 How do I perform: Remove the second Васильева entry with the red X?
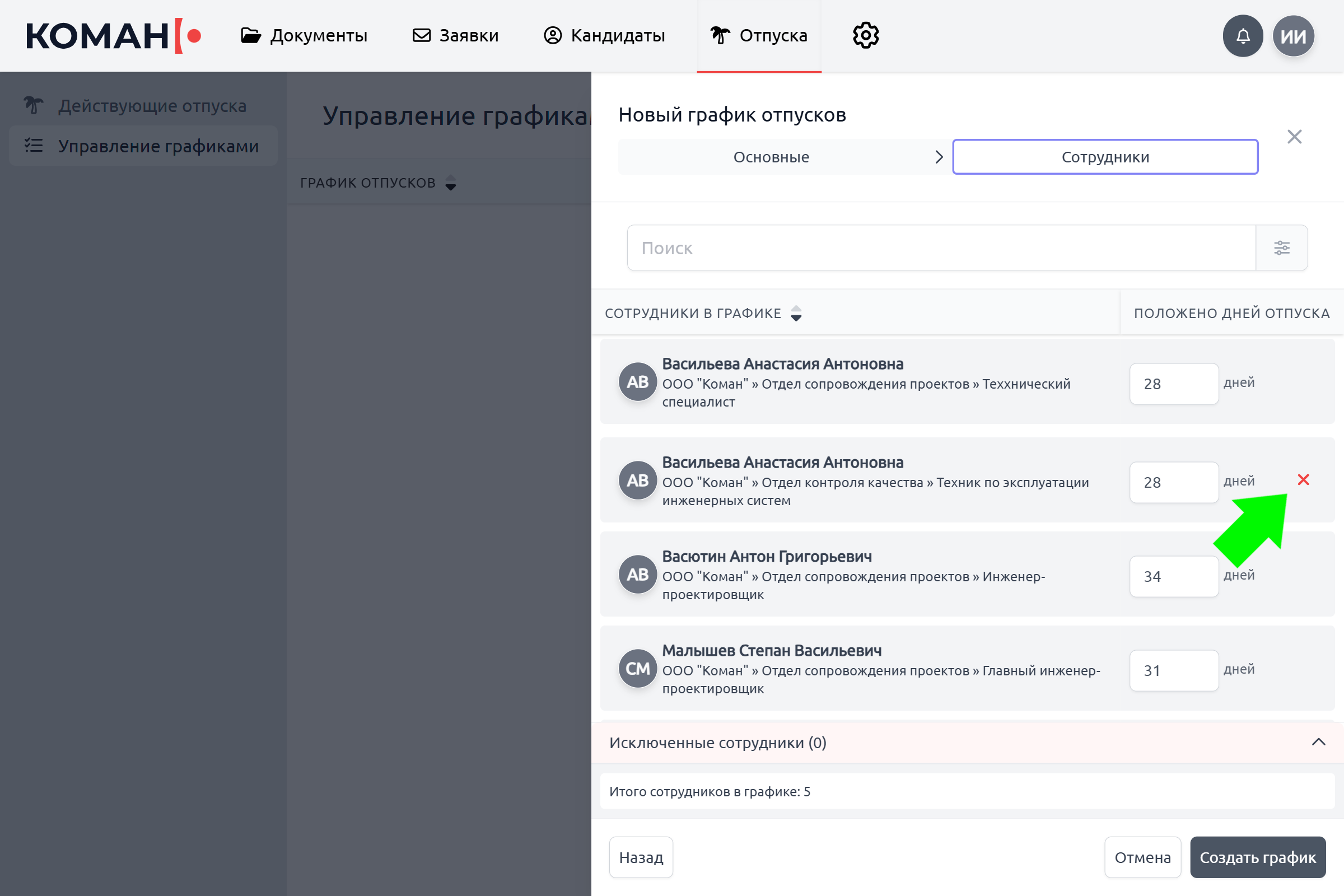tap(1303, 480)
